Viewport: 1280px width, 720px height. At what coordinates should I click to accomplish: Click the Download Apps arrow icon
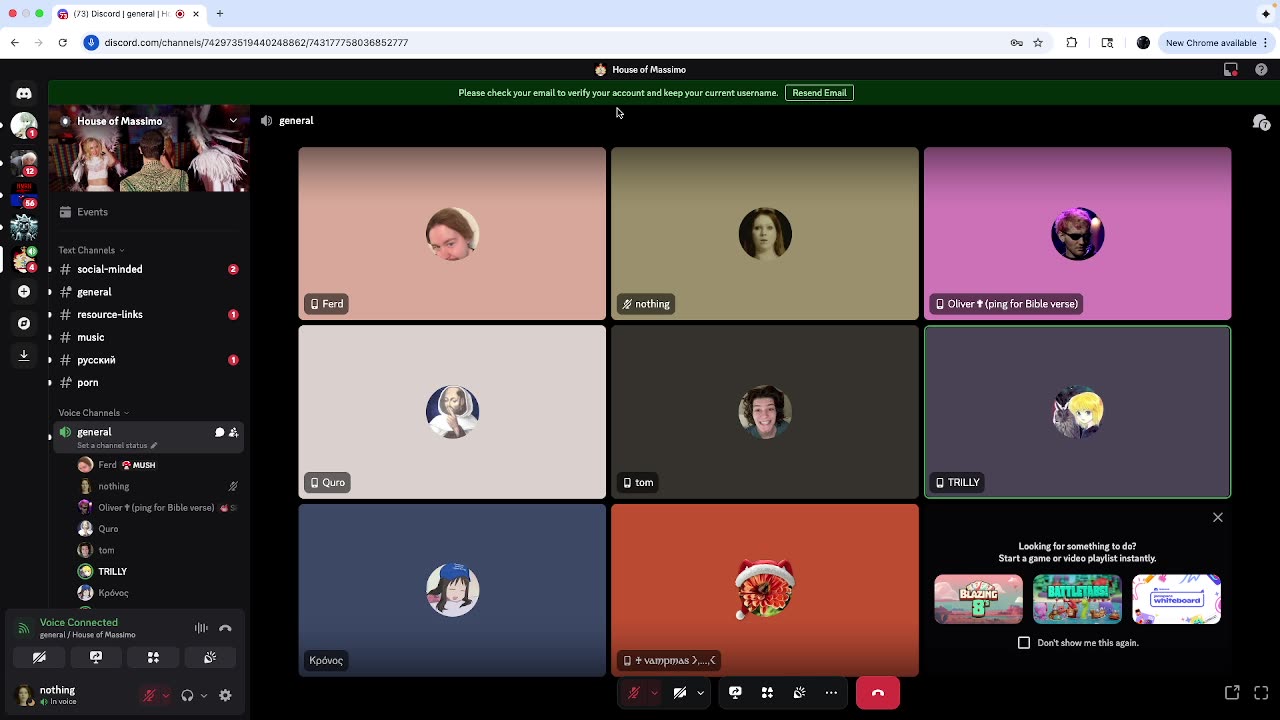pyautogui.click(x=24, y=355)
